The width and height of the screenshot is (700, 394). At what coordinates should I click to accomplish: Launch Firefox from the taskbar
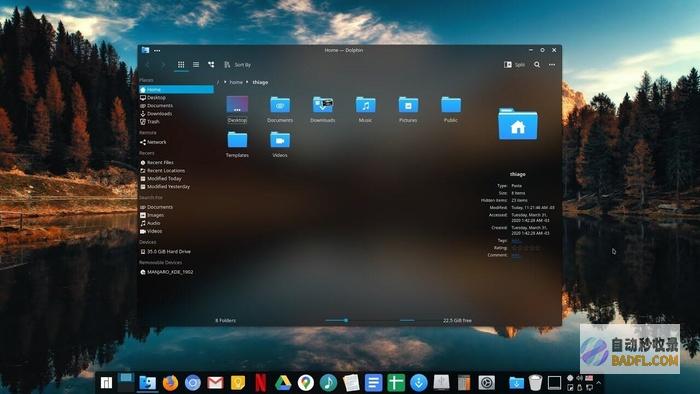point(170,383)
